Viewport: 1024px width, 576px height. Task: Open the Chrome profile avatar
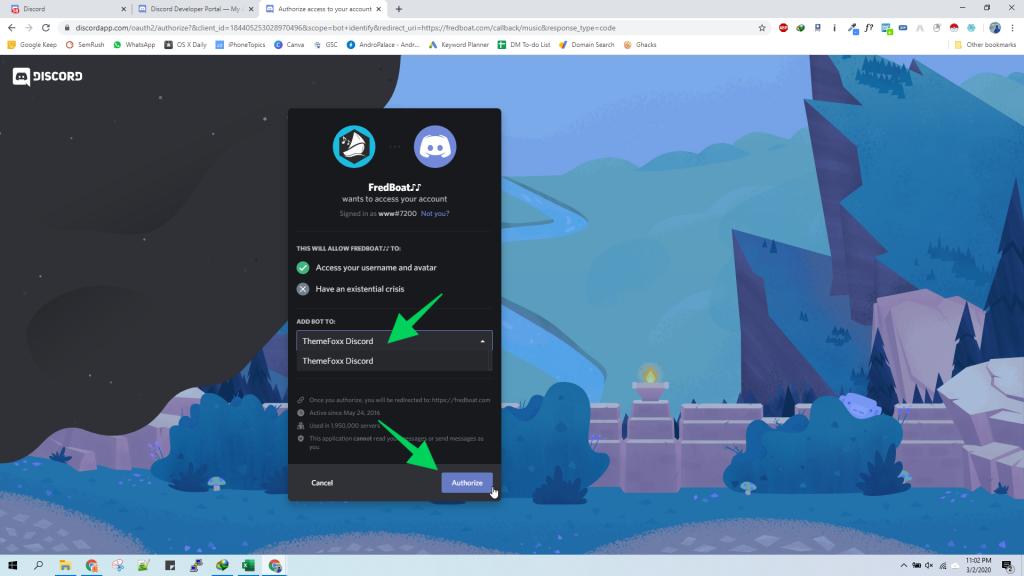pyautogui.click(x=995, y=28)
